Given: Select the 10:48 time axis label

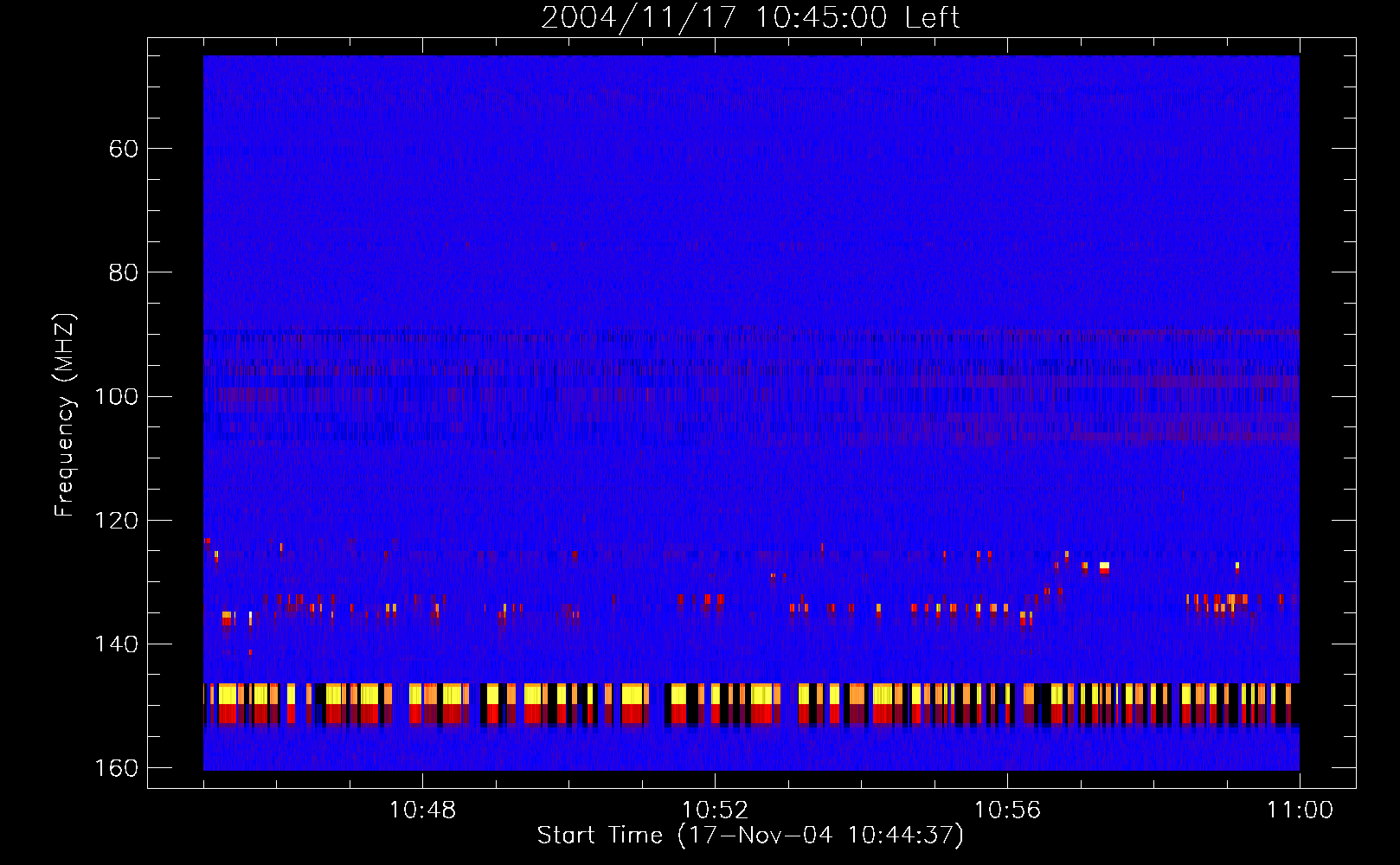Looking at the screenshot, I should [x=422, y=811].
